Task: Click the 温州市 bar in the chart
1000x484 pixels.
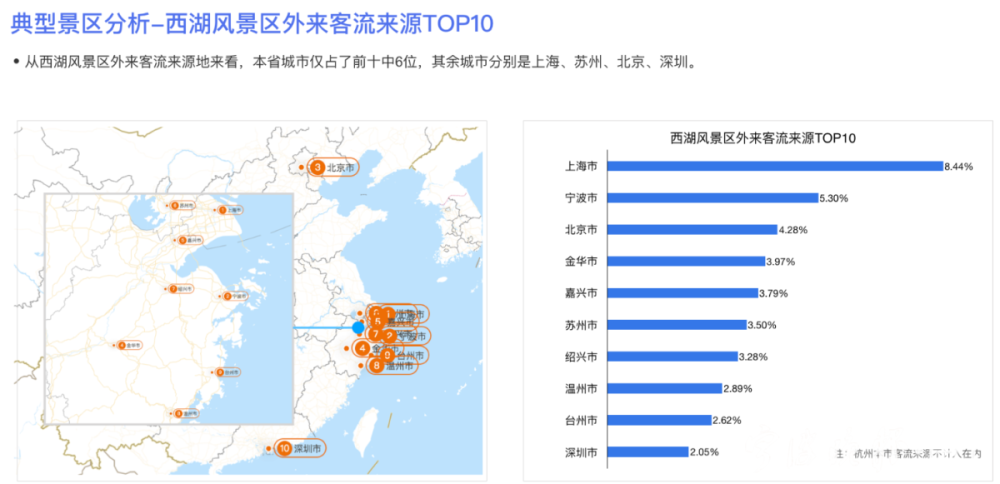Action: 665,388
